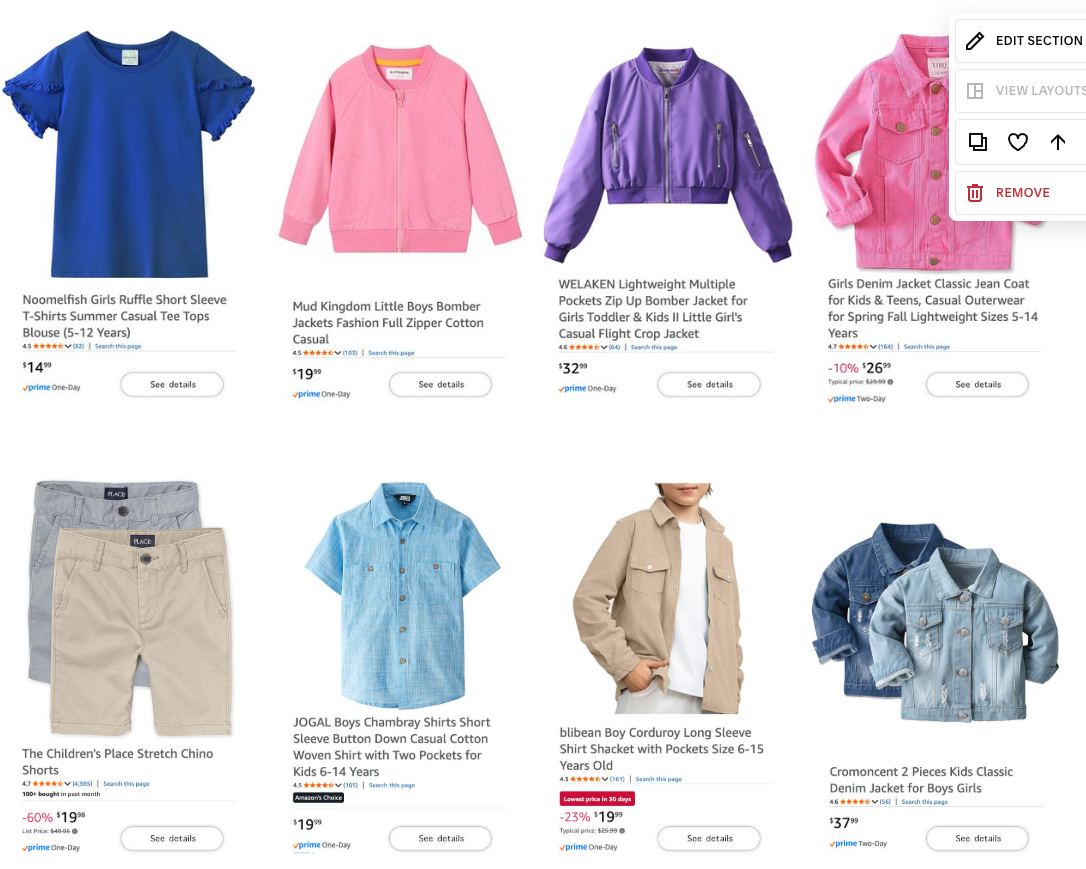Expand rating chevron for WELAKEN purple jacket

click(604, 347)
